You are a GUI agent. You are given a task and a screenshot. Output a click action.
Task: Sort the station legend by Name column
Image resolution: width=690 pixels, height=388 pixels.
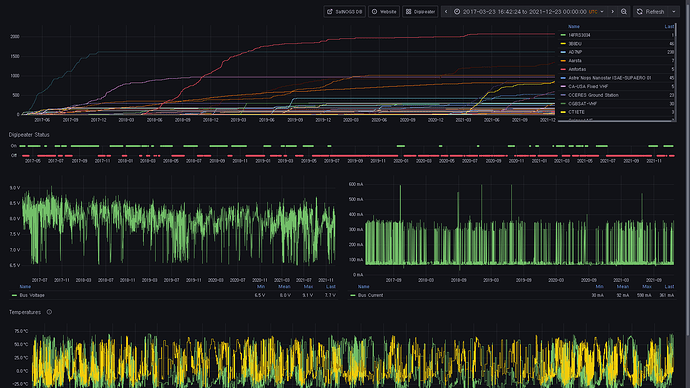pos(574,26)
